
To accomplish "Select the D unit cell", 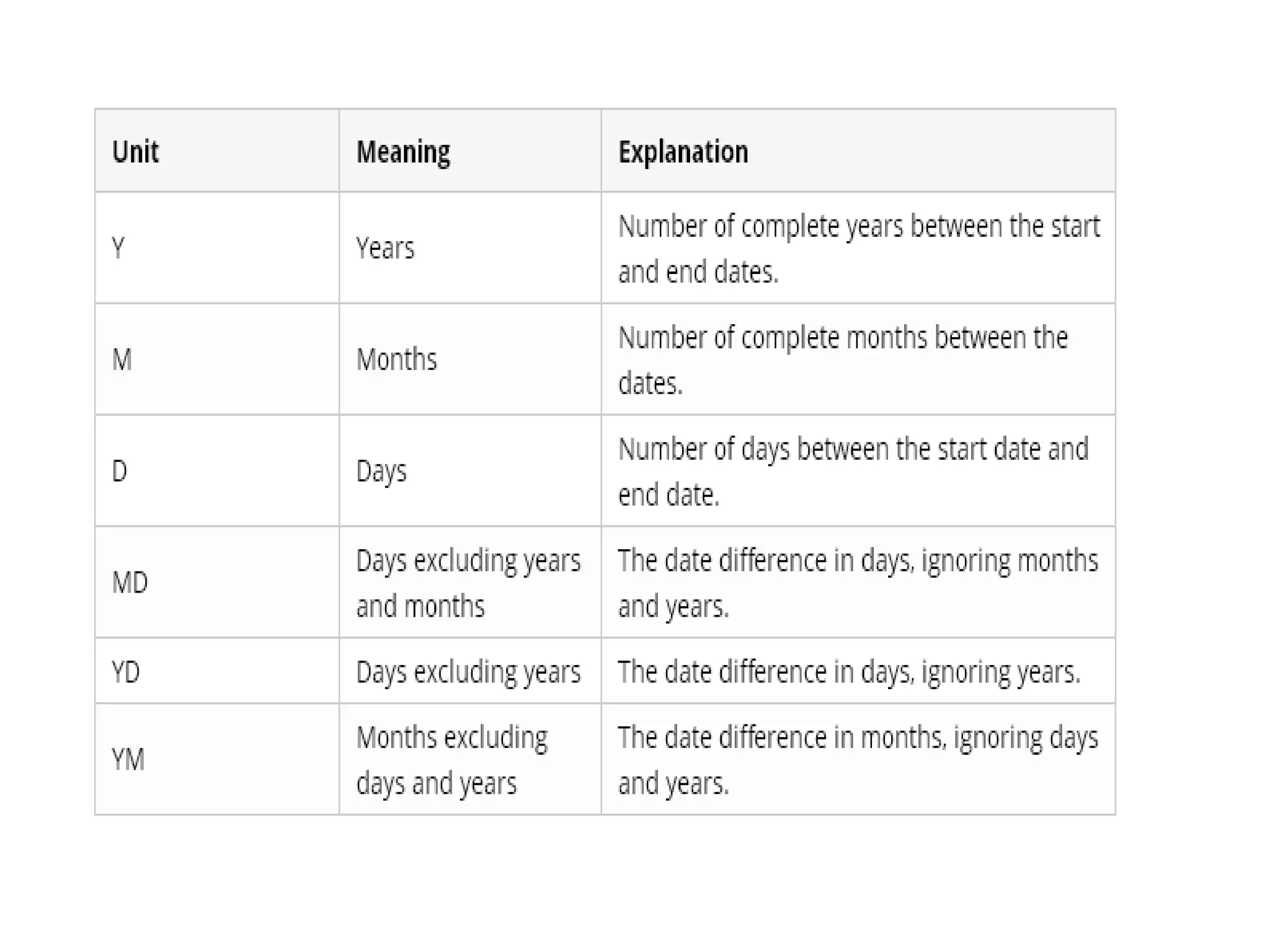I will tap(120, 471).
